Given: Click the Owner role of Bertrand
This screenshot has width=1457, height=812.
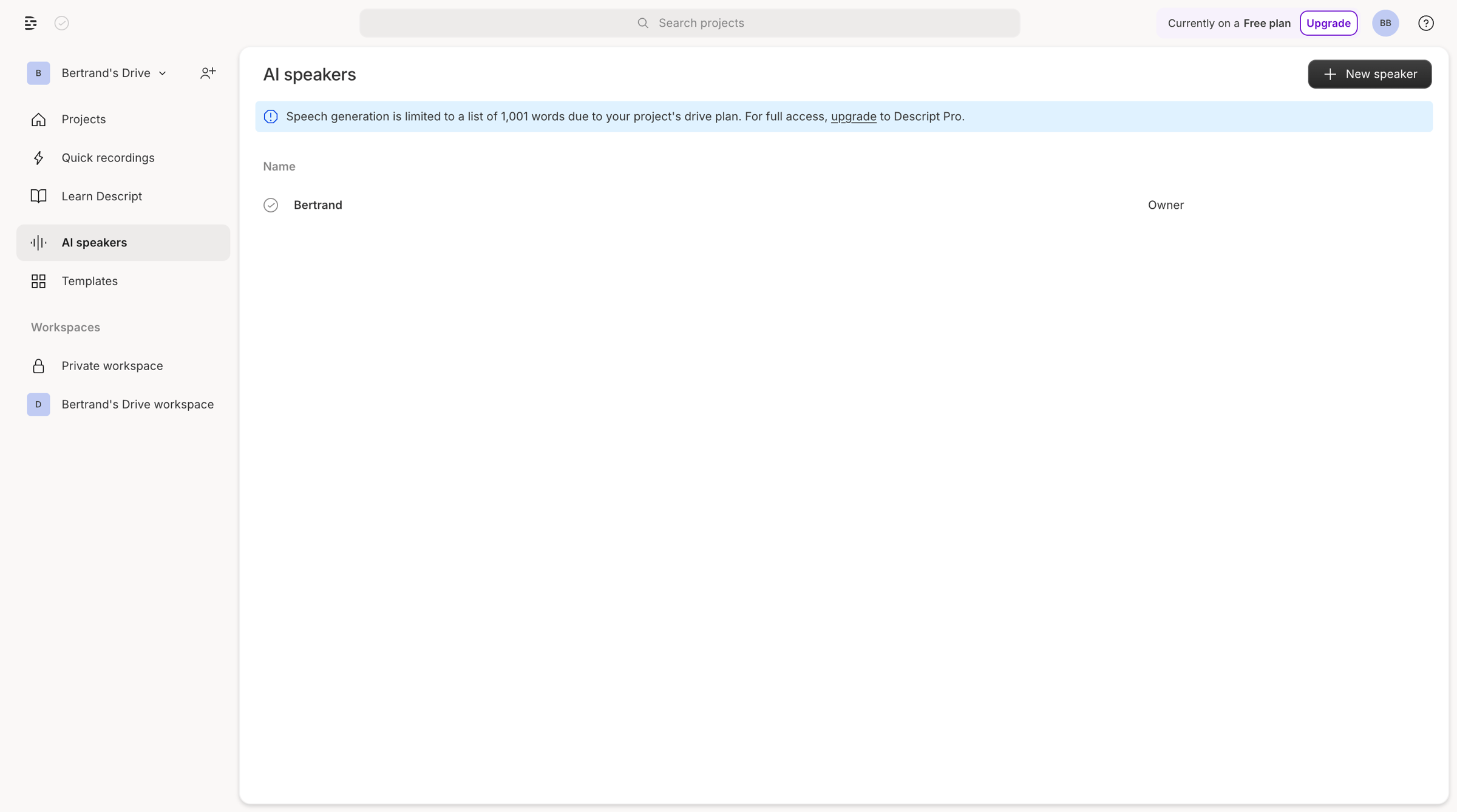Looking at the screenshot, I should [x=1166, y=205].
